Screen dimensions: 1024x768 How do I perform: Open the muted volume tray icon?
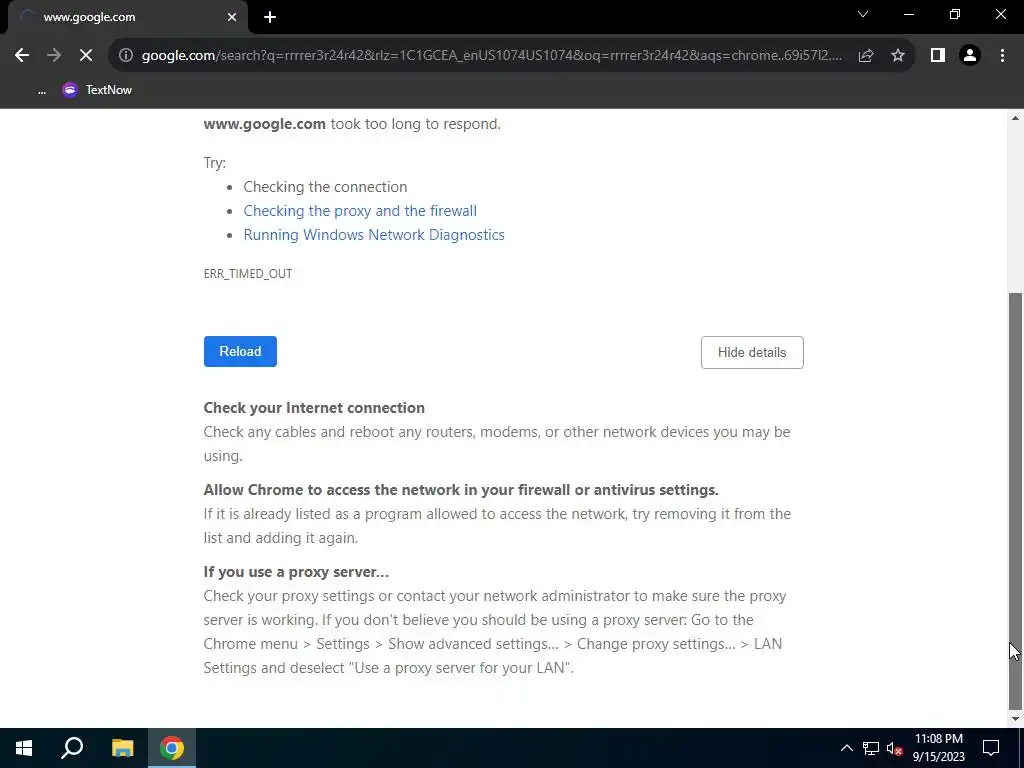pos(895,748)
